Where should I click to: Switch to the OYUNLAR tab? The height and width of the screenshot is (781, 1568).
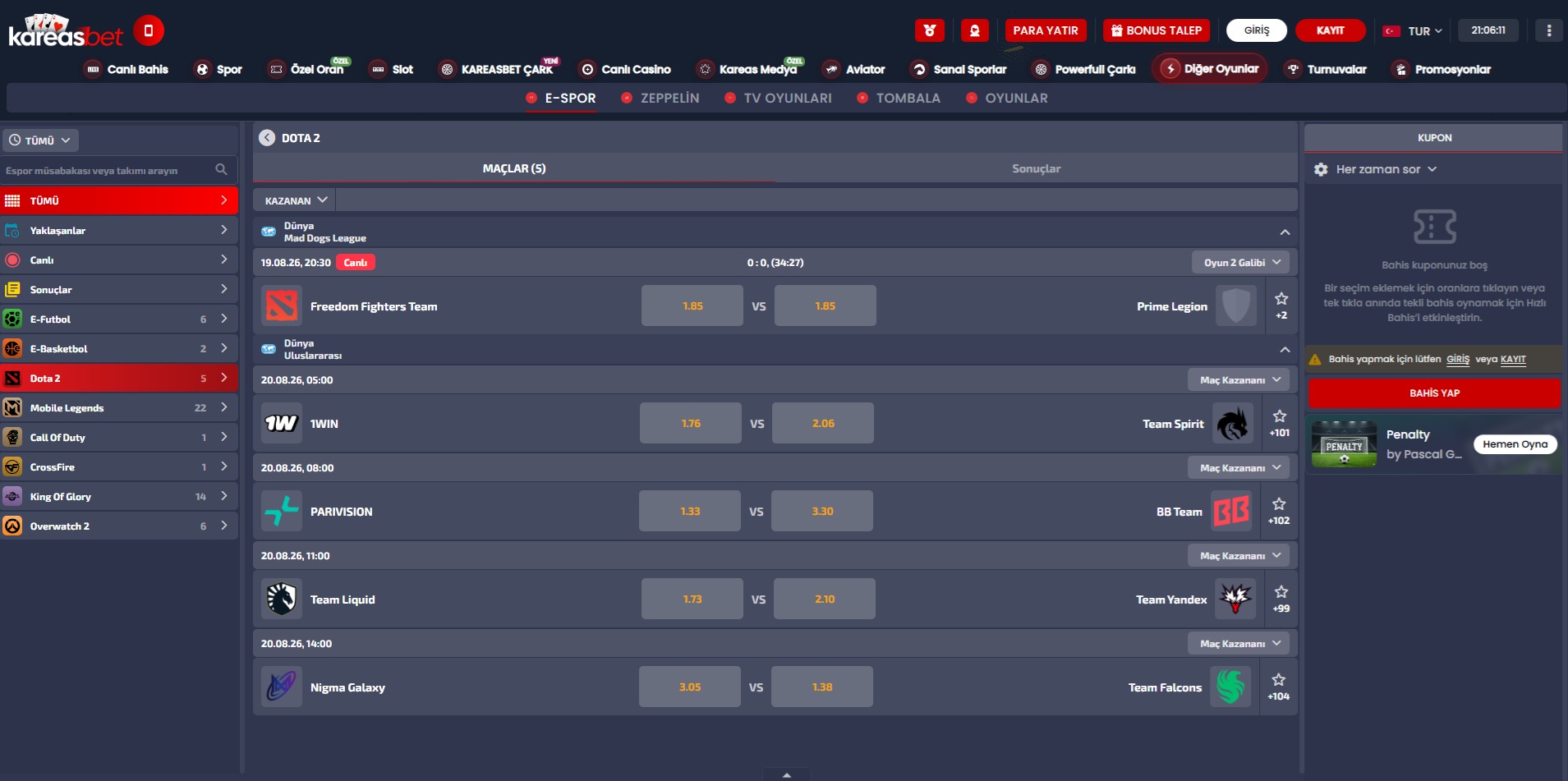pyautogui.click(x=1007, y=98)
